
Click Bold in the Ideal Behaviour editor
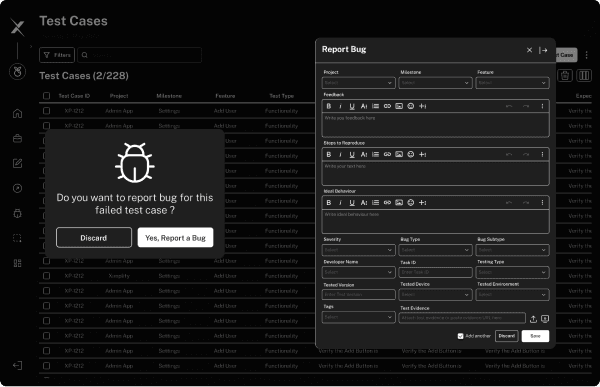tap(328, 202)
